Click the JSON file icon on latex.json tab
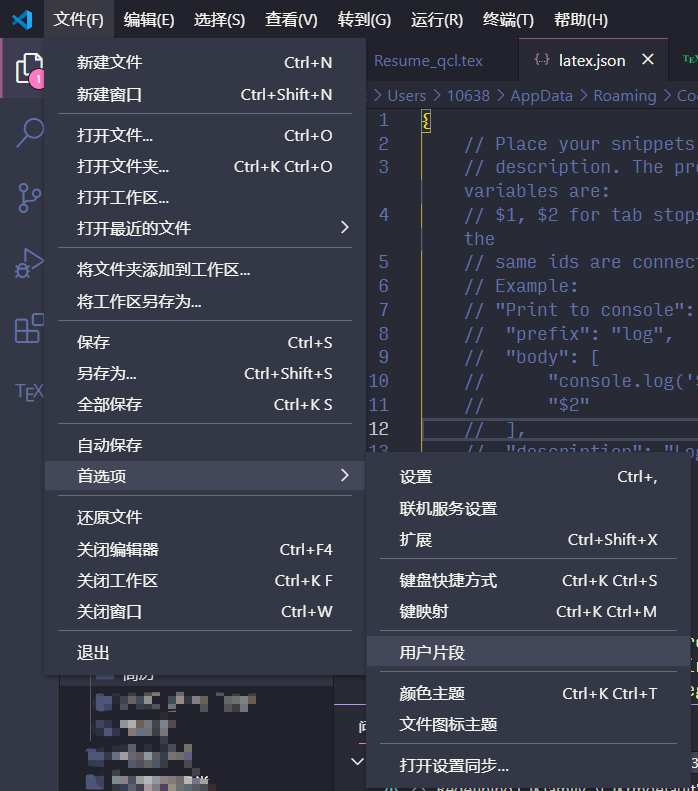The height and width of the screenshot is (791, 698). tap(542, 60)
